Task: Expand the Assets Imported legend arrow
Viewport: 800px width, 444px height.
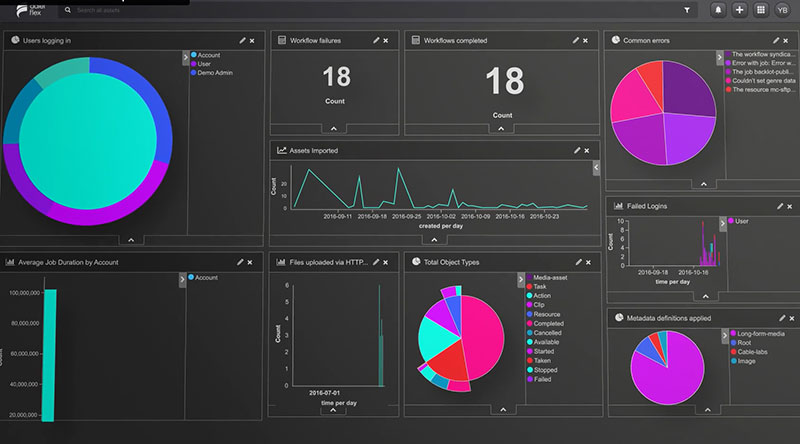Action: (596, 168)
